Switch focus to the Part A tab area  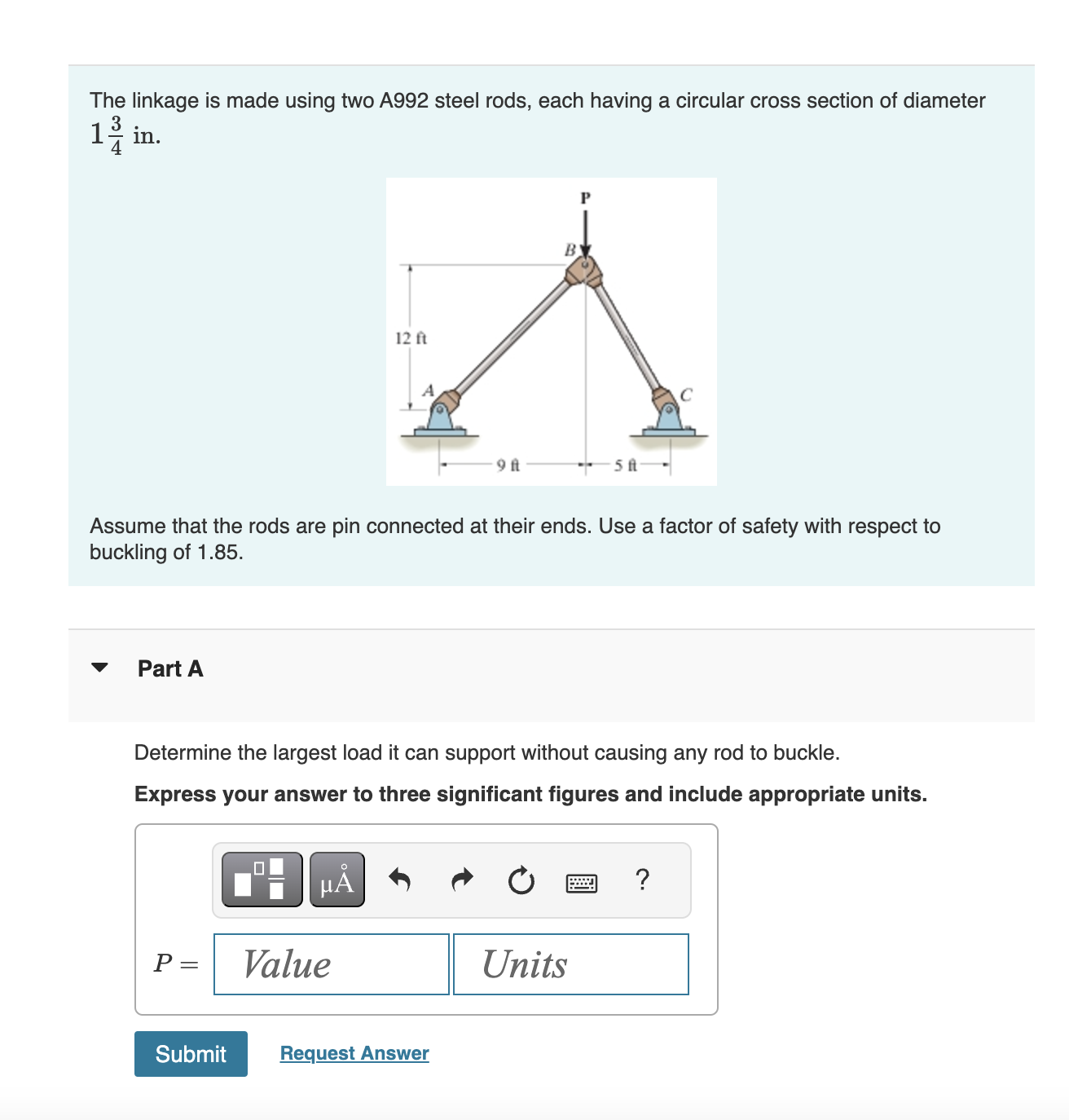click(169, 668)
